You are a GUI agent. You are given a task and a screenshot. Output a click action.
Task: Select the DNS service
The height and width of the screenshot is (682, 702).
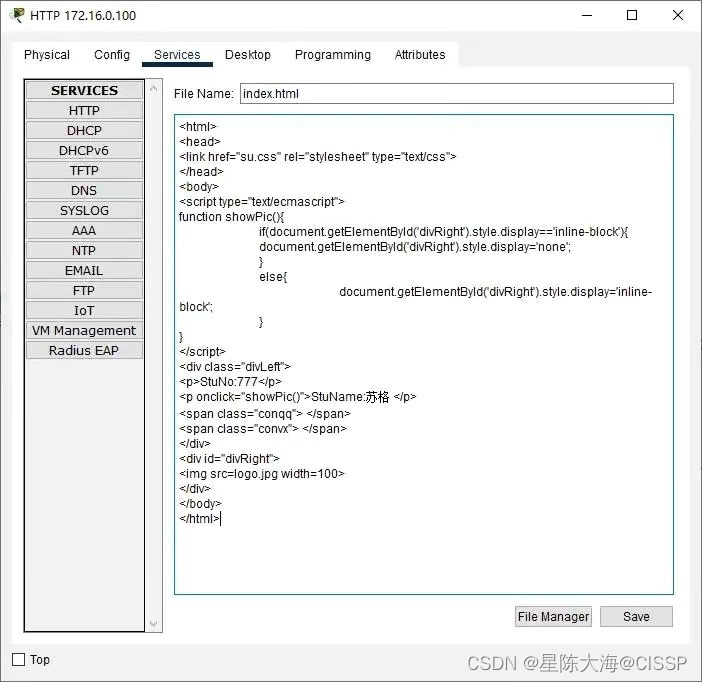coord(84,190)
